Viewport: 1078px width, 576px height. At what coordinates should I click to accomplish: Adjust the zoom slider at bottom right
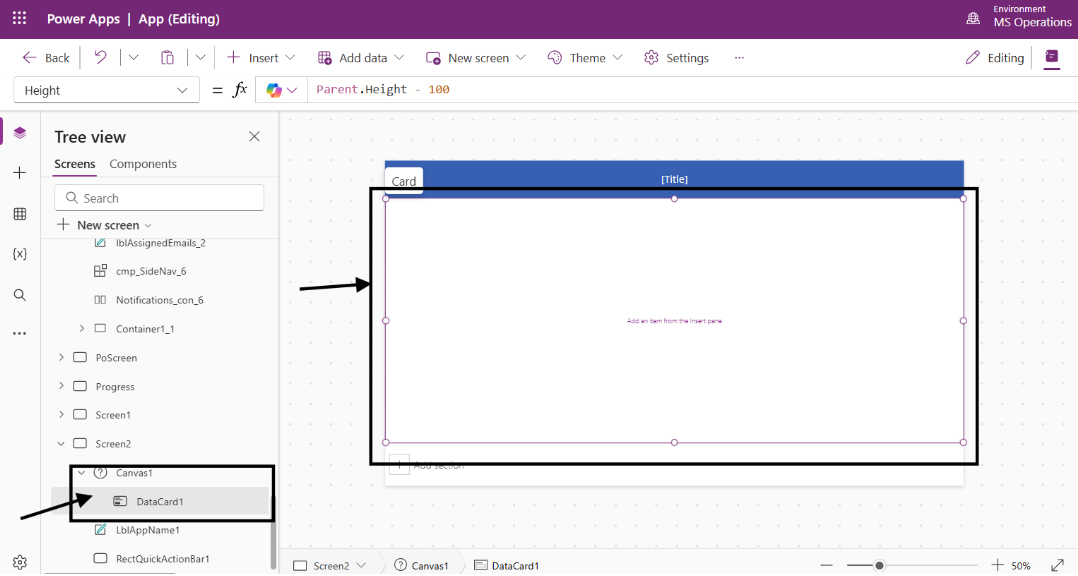(879, 564)
